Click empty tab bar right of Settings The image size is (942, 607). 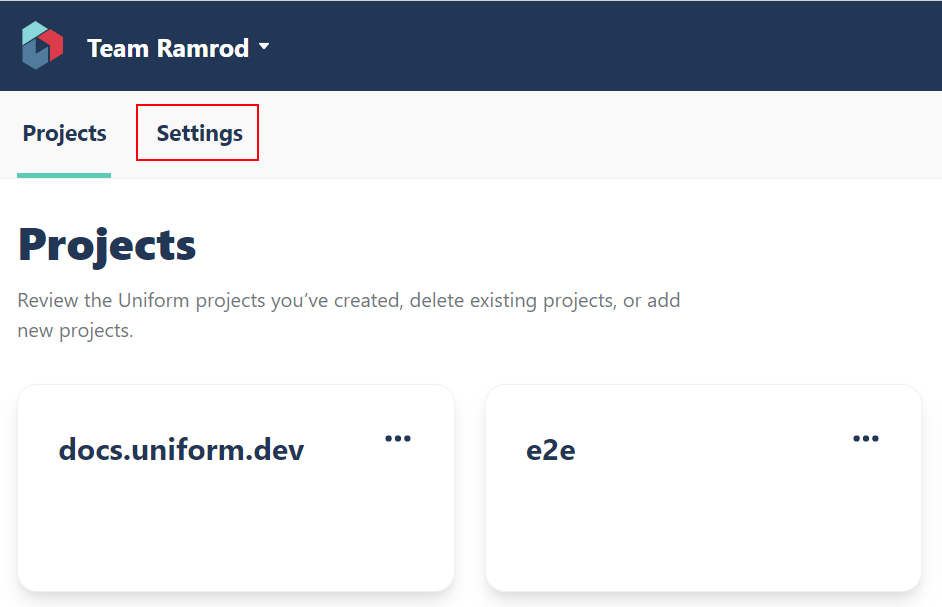[600, 134]
